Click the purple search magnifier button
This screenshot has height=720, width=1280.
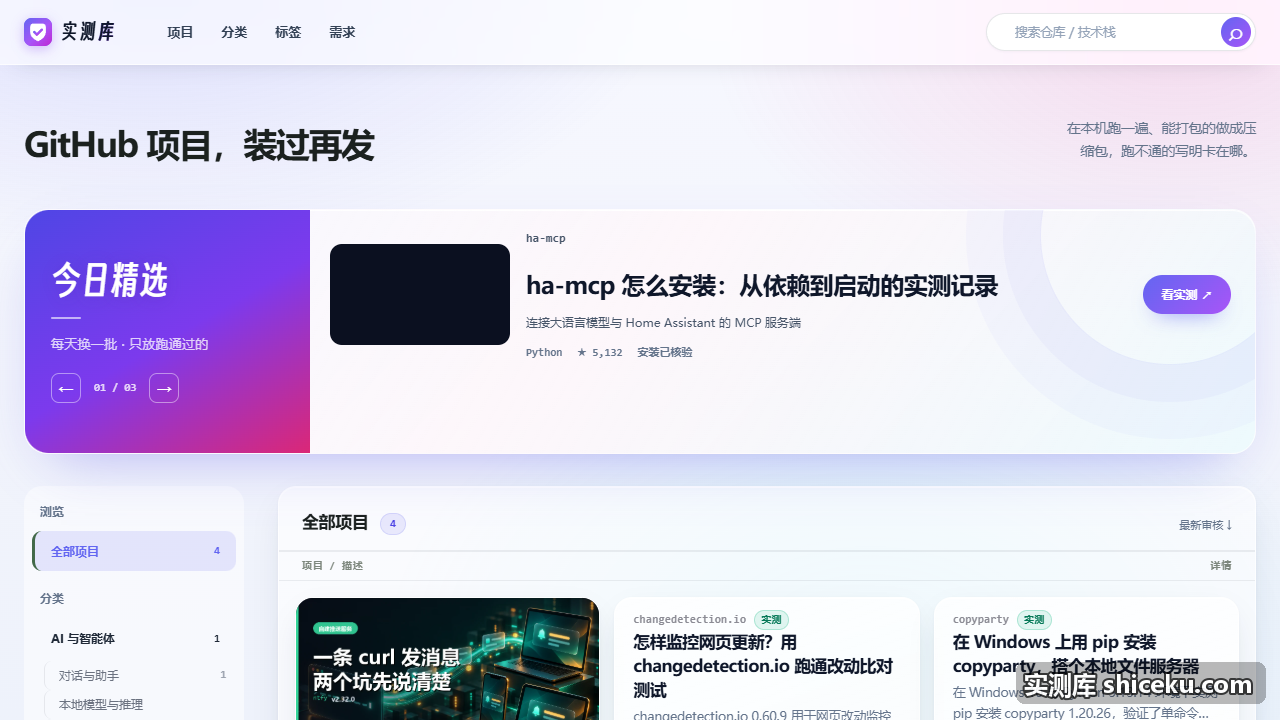pyautogui.click(x=1236, y=32)
